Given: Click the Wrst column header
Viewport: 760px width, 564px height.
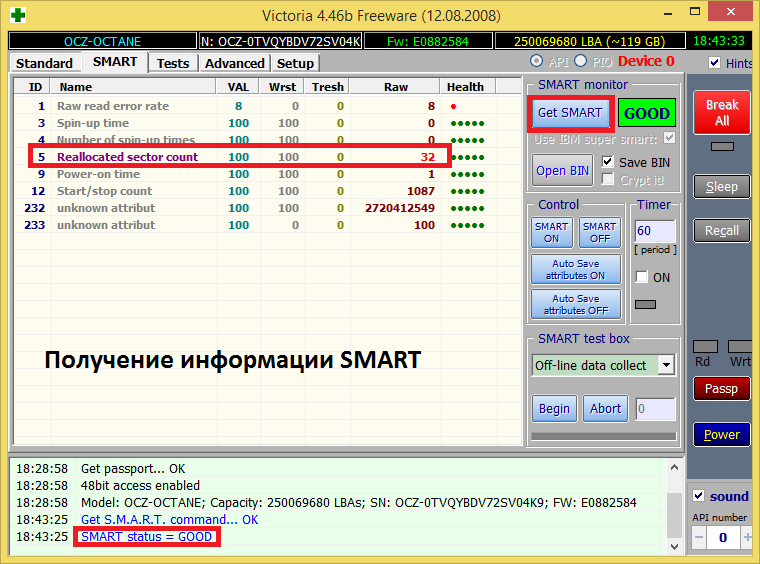Looking at the screenshot, I should (x=282, y=87).
